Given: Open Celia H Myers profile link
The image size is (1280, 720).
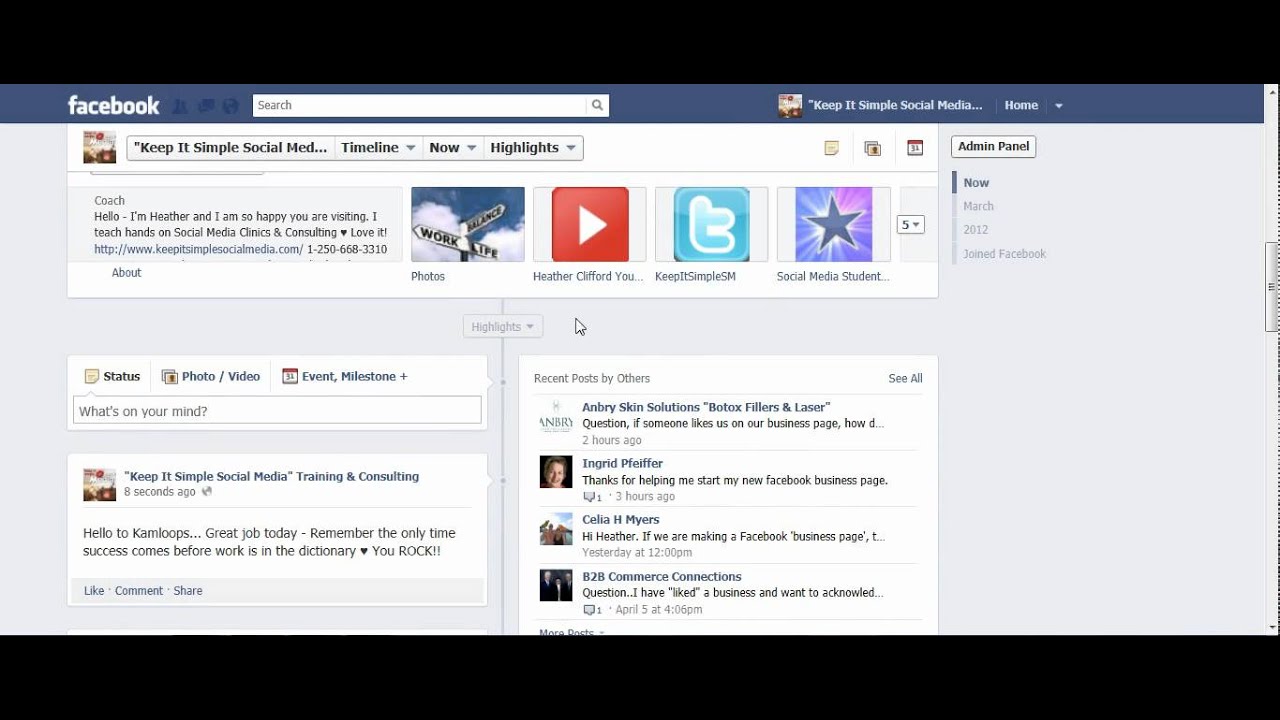Looking at the screenshot, I should click(x=620, y=520).
